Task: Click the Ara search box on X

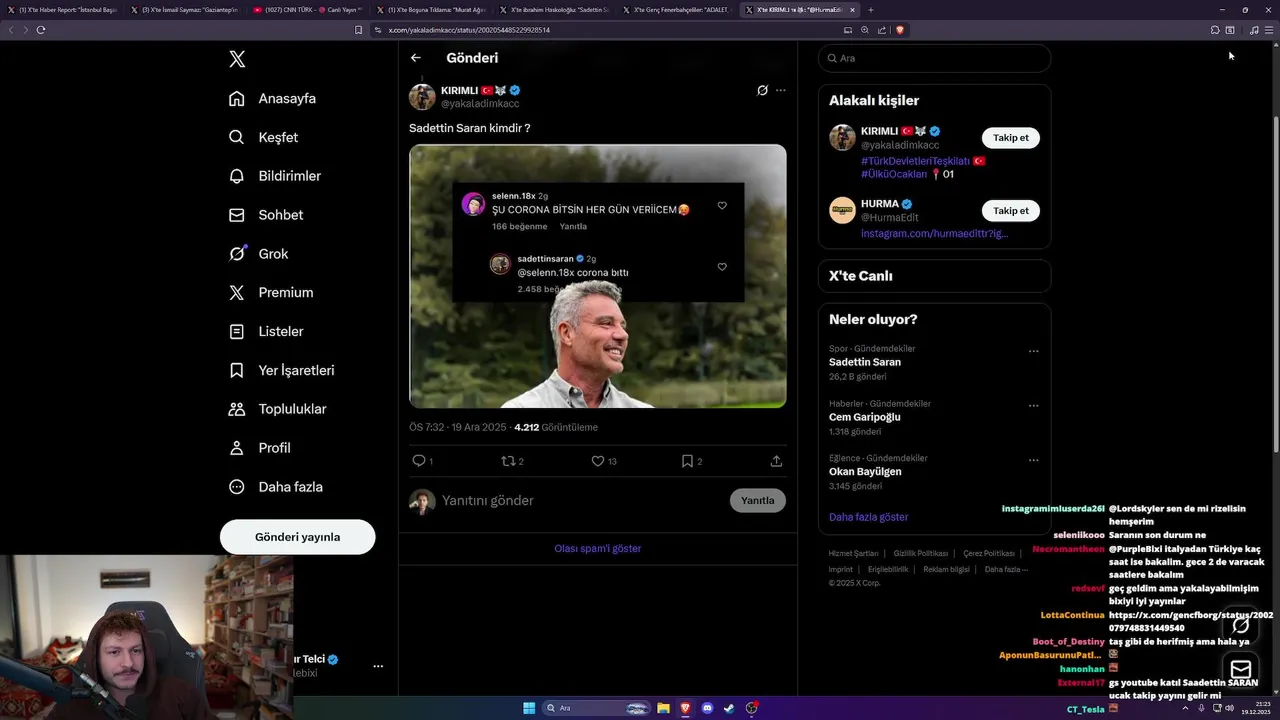Action: tap(934, 58)
